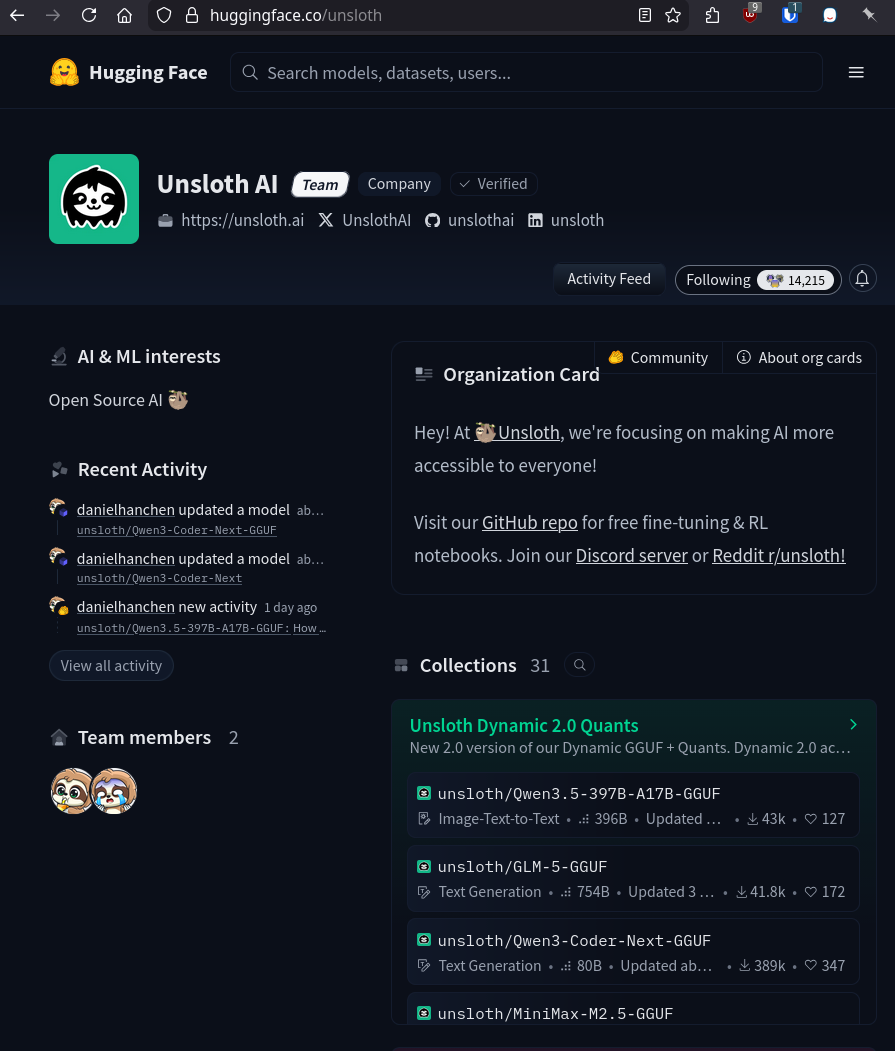Bookmark this page with the star icon

tap(673, 15)
